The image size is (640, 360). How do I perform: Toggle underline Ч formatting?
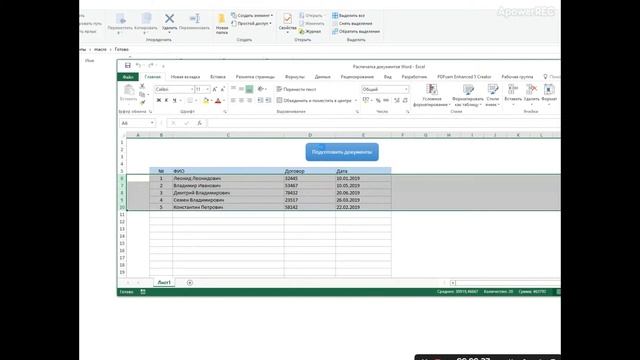(174, 100)
